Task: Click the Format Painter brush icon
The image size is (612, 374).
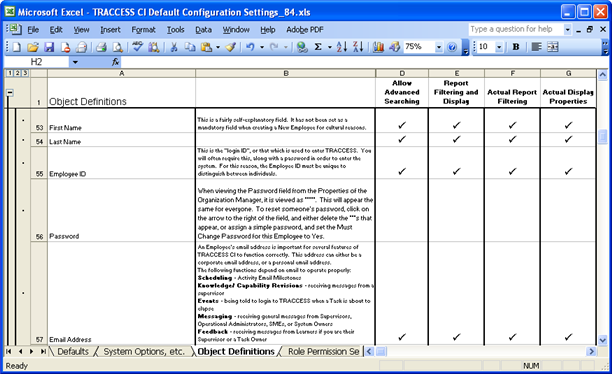Action: 231,47
